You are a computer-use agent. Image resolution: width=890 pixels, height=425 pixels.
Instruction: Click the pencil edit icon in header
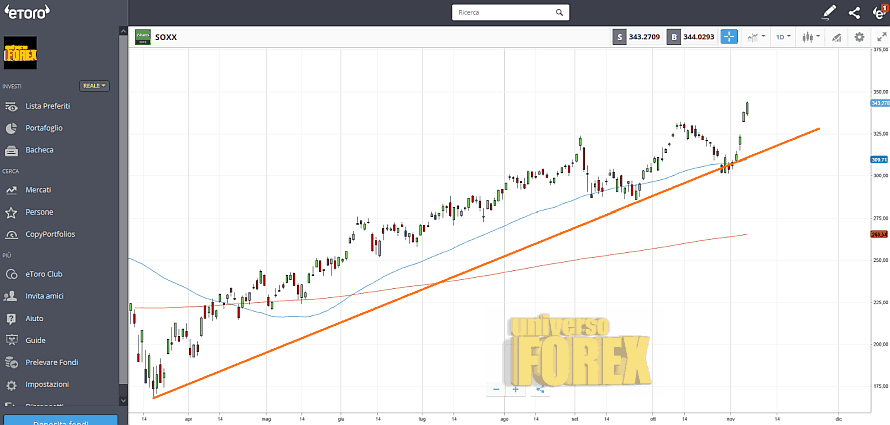pos(828,13)
